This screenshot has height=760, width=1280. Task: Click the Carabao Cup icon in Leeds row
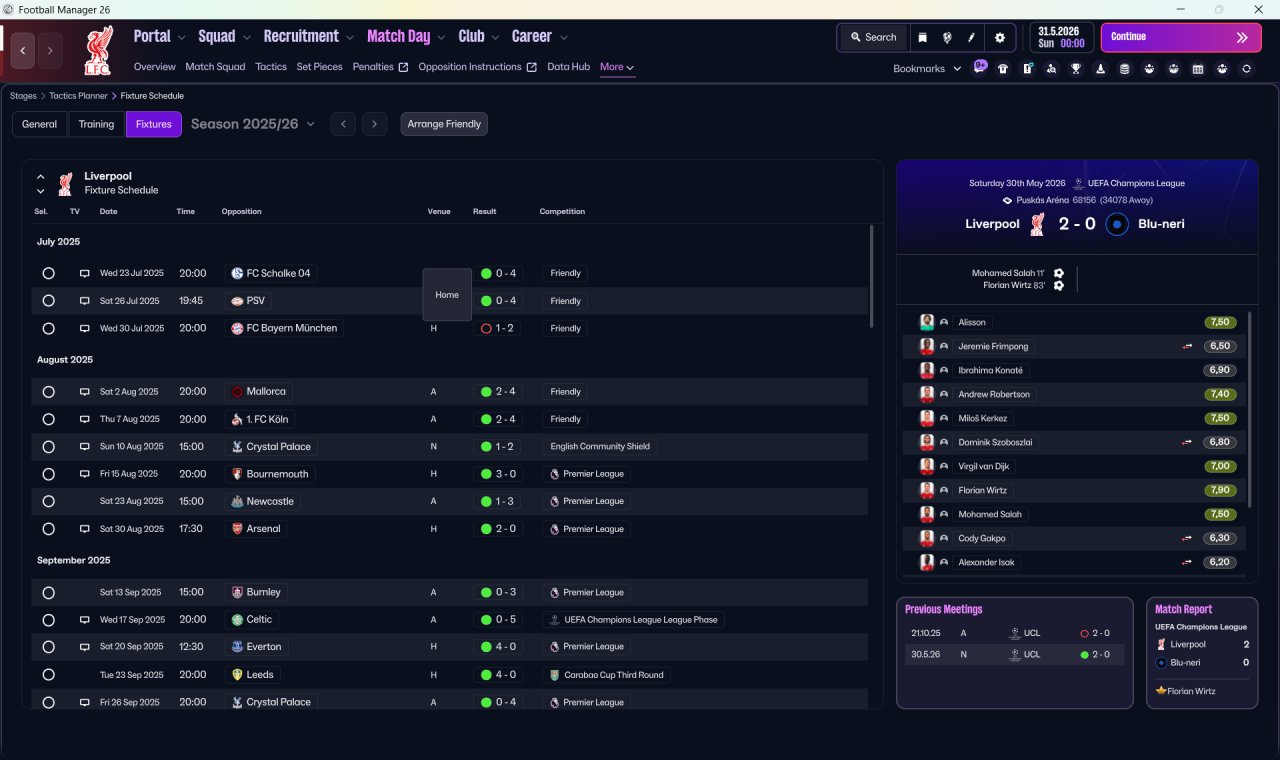(554, 675)
